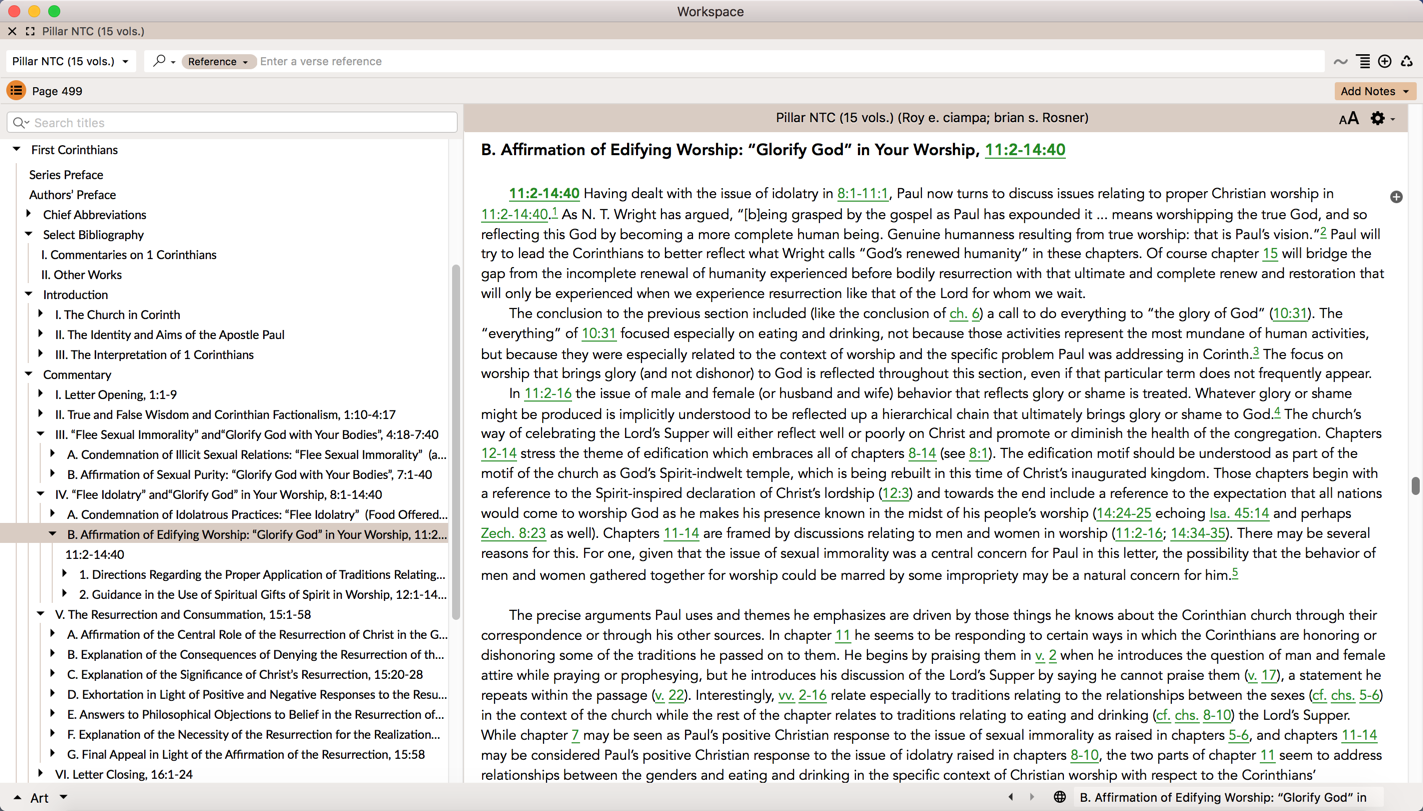The height and width of the screenshot is (811, 1423).
Task: Go forward with right history arrow
Action: [x=1032, y=797]
